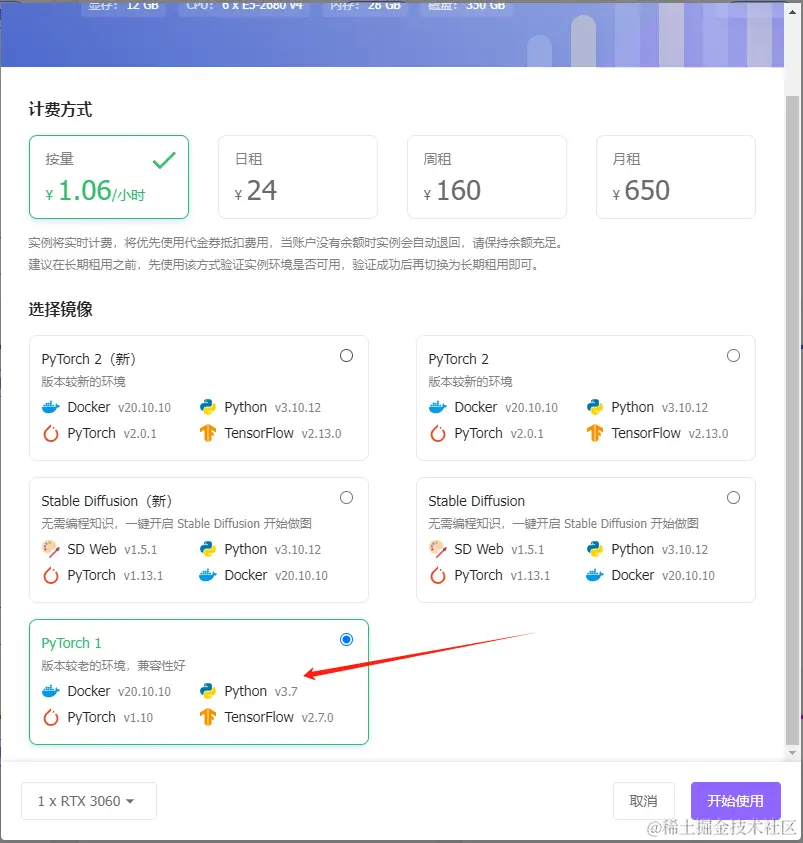Click PyTorch flame icon in PyTorch 1 card
This screenshot has height=843, width=803.
point(51,717)
